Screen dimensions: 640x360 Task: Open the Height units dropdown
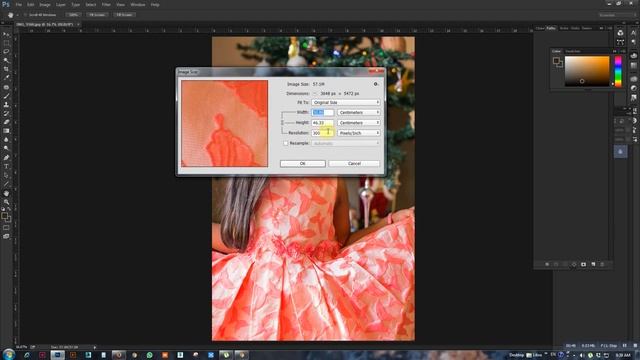click(359, 122)
